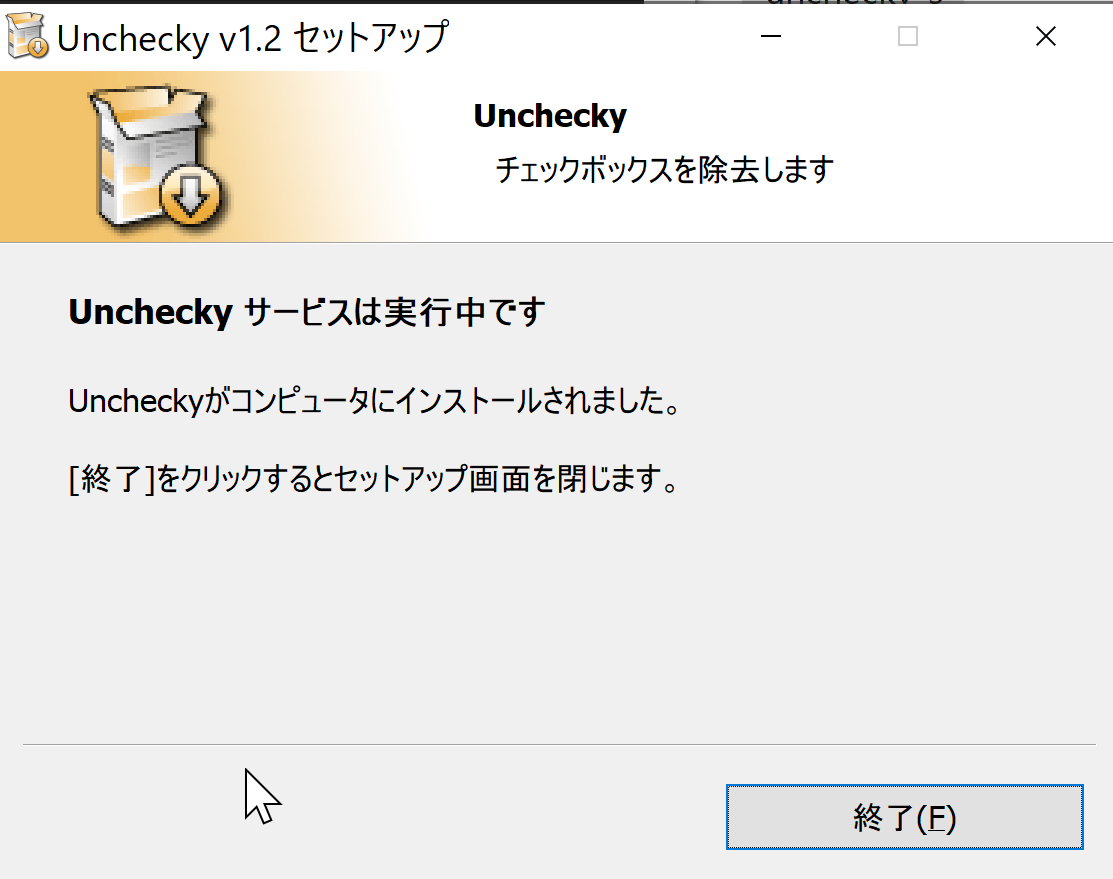Image resolution: width=1113 pixels, height=879 pixels.
Task: Click the white header space right of the subtitle
Action: coord(972,170)
